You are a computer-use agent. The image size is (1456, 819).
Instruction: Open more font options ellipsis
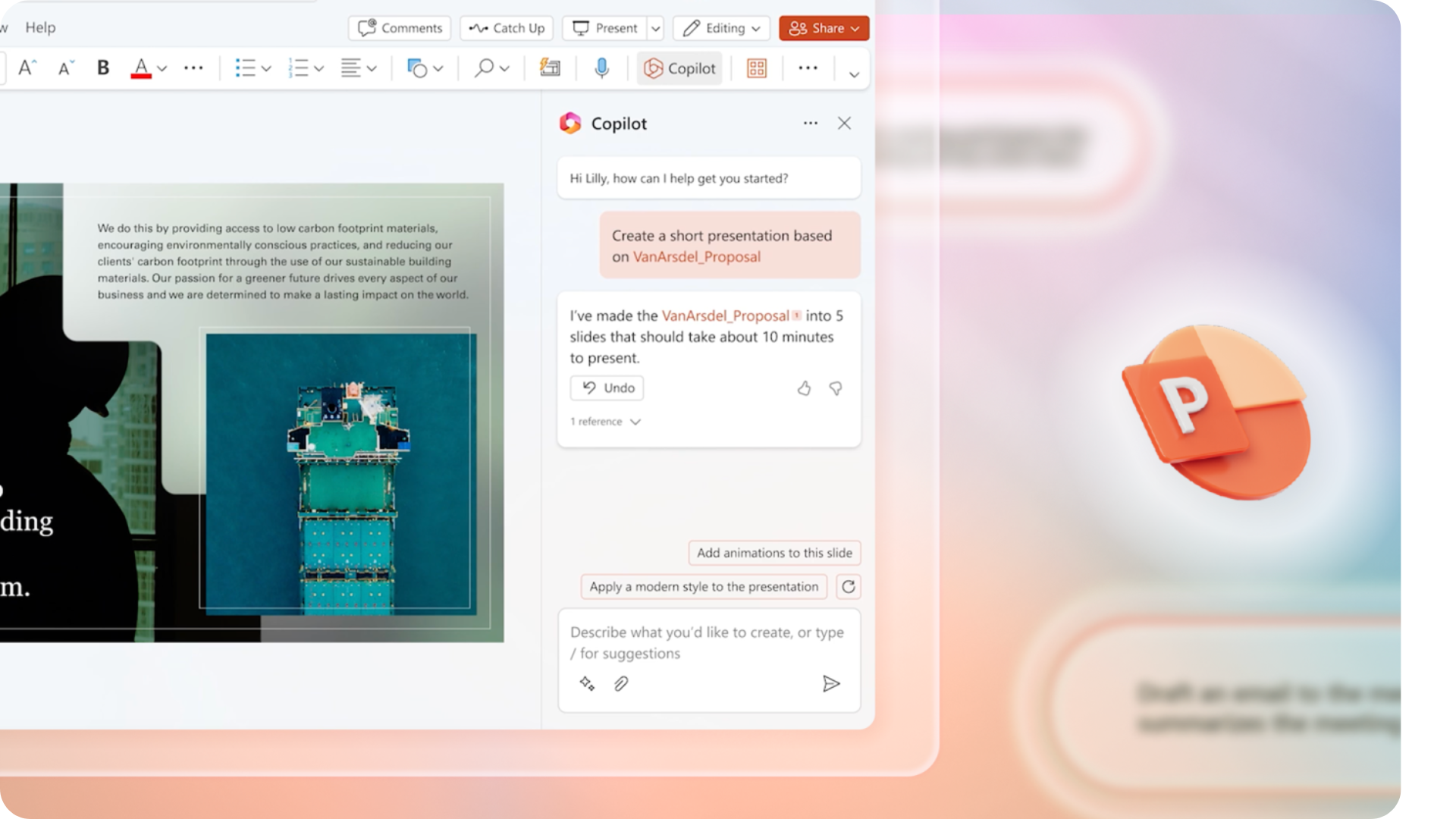(193, 68)
